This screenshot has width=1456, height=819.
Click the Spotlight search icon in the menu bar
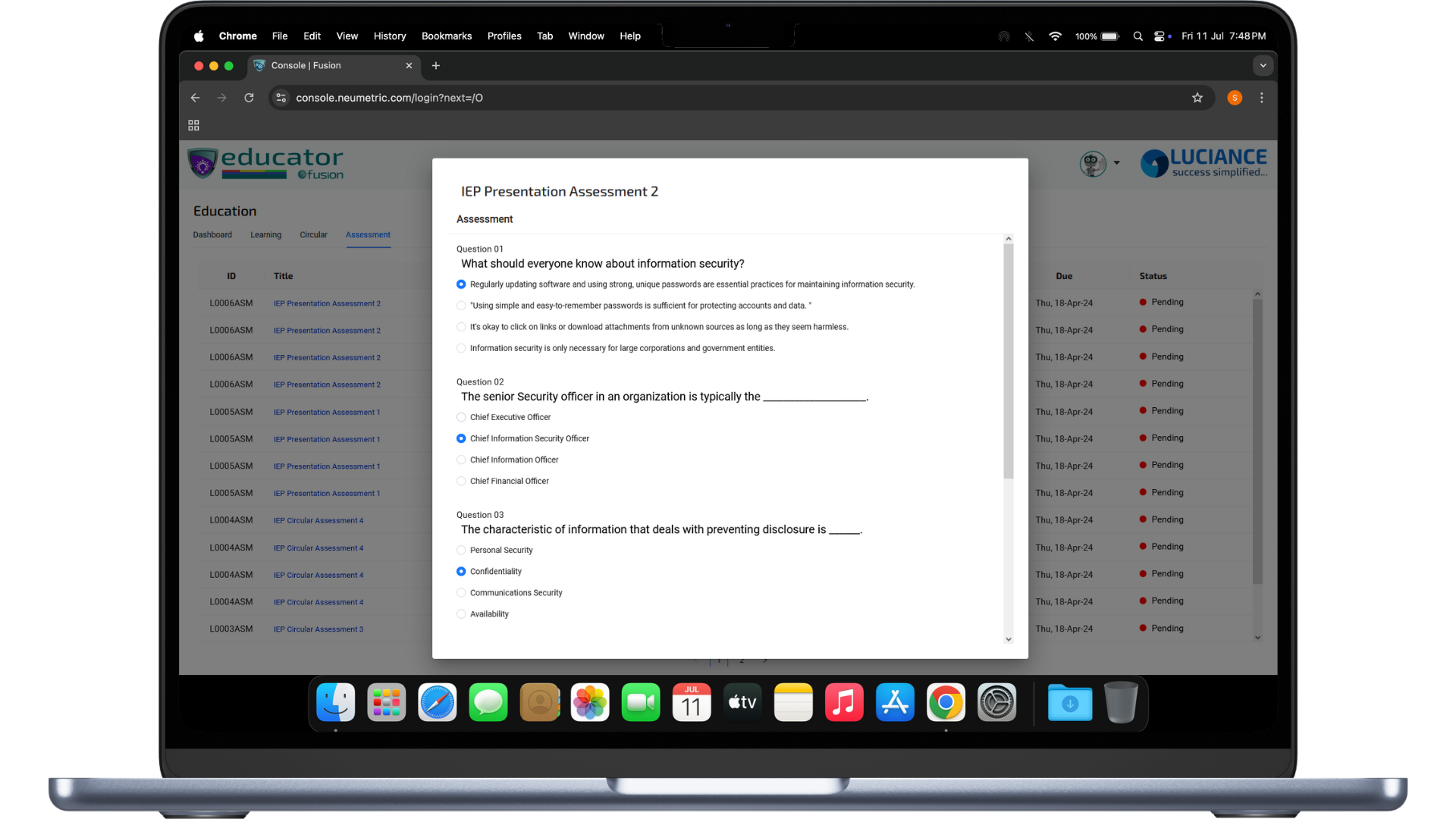coord(1137,36)
